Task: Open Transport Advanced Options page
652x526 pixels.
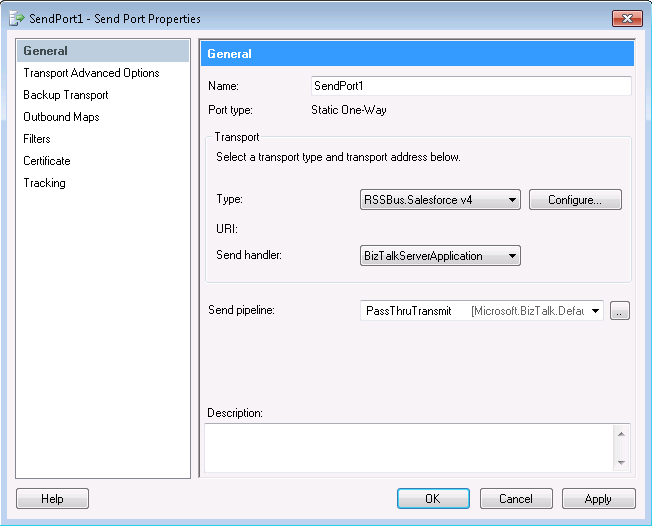Action: (x=91, y=73)
